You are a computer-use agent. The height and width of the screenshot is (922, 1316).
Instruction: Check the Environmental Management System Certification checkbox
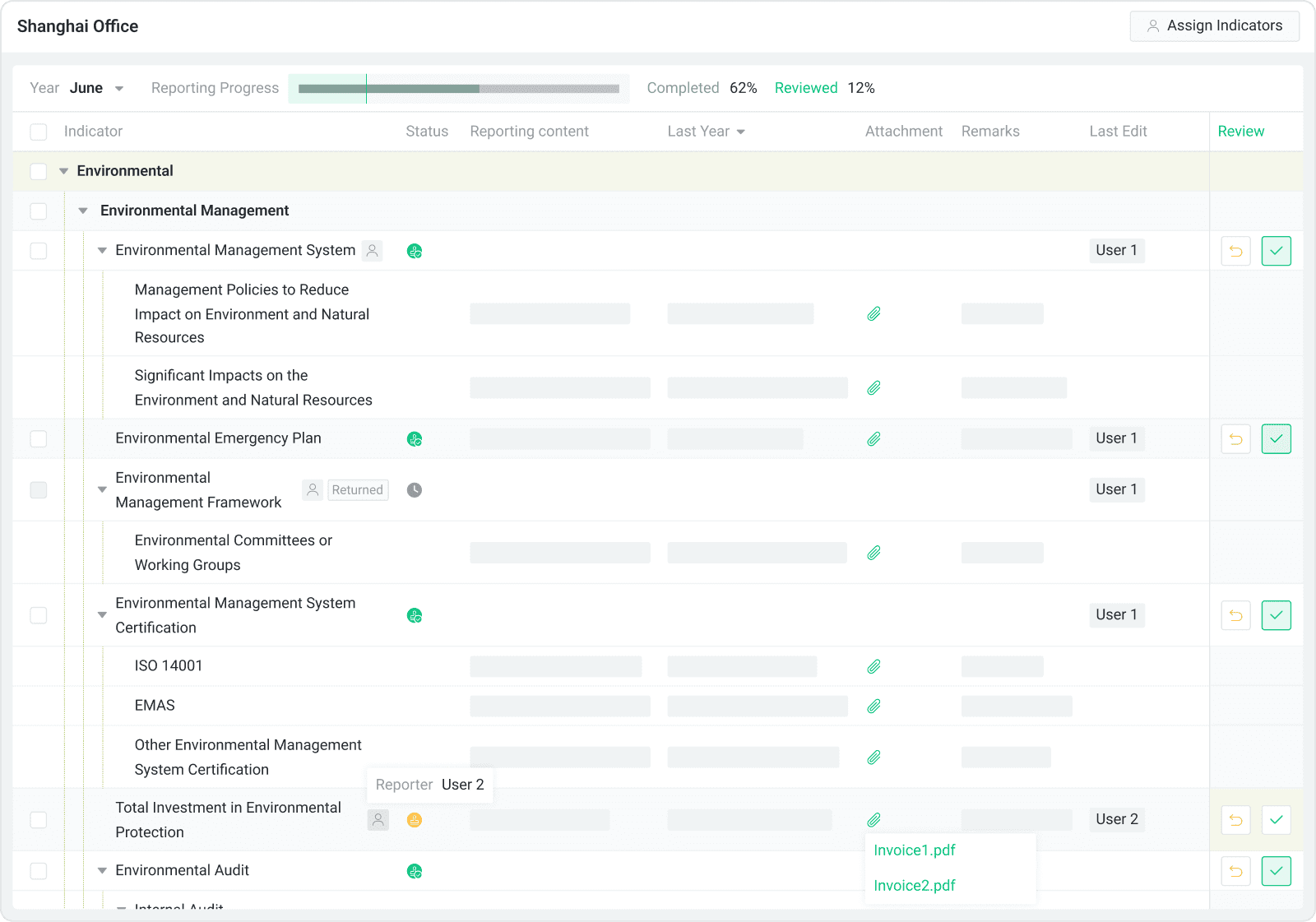click(x=39, y=615)
